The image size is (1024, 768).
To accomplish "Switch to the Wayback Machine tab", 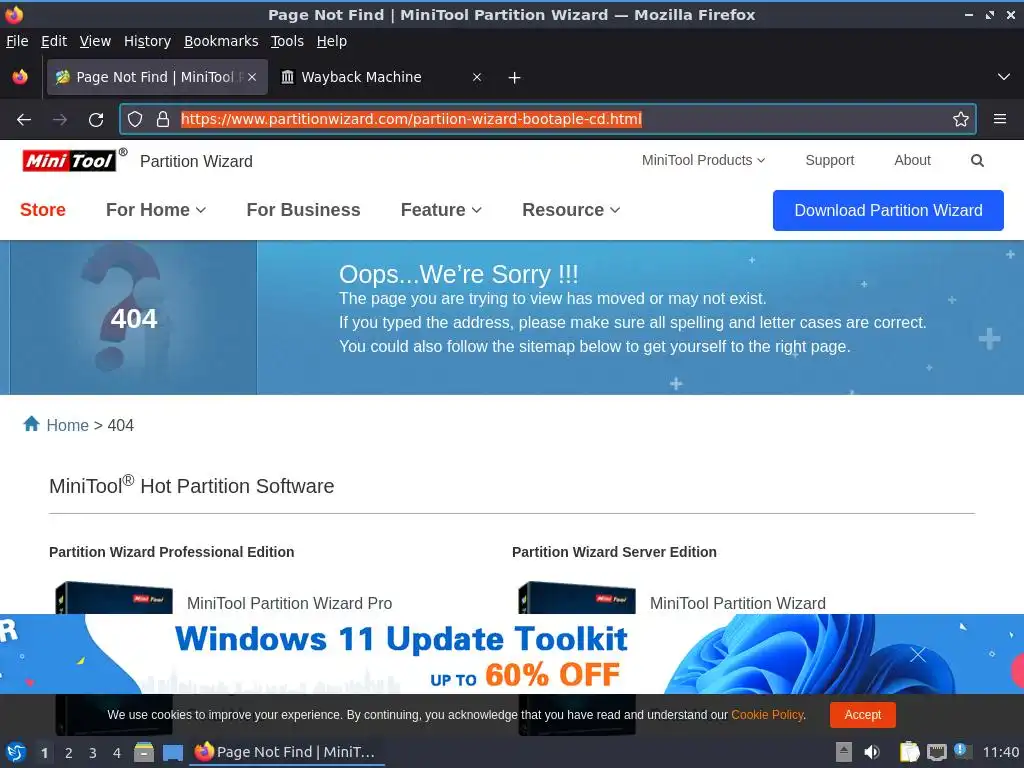I will 381,77.
